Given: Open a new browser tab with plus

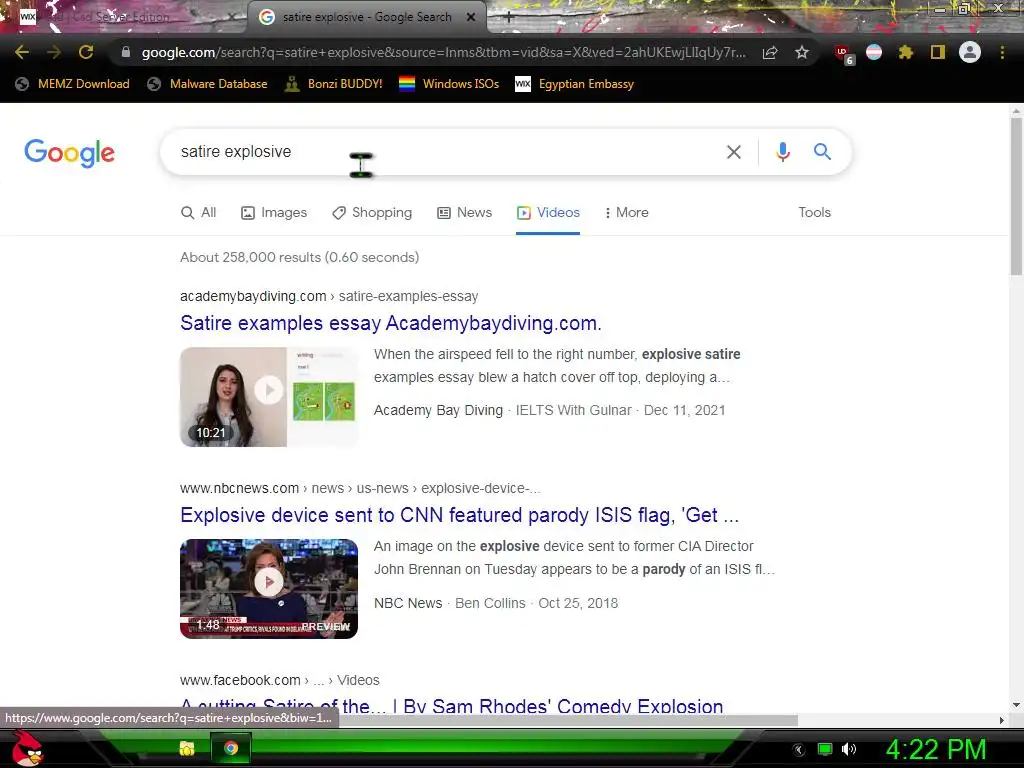Looking at the screenshot, I should click(x=509, y=18).
